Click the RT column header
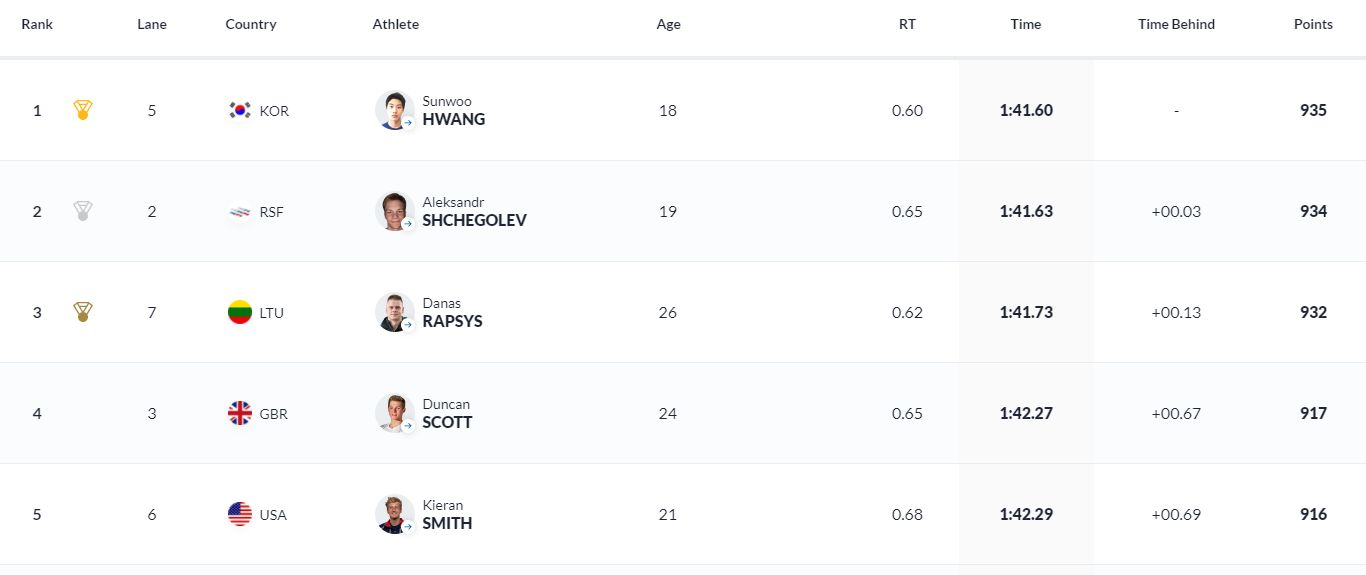1366x575 pixels. pyautogui.click(x=907, y=24)
